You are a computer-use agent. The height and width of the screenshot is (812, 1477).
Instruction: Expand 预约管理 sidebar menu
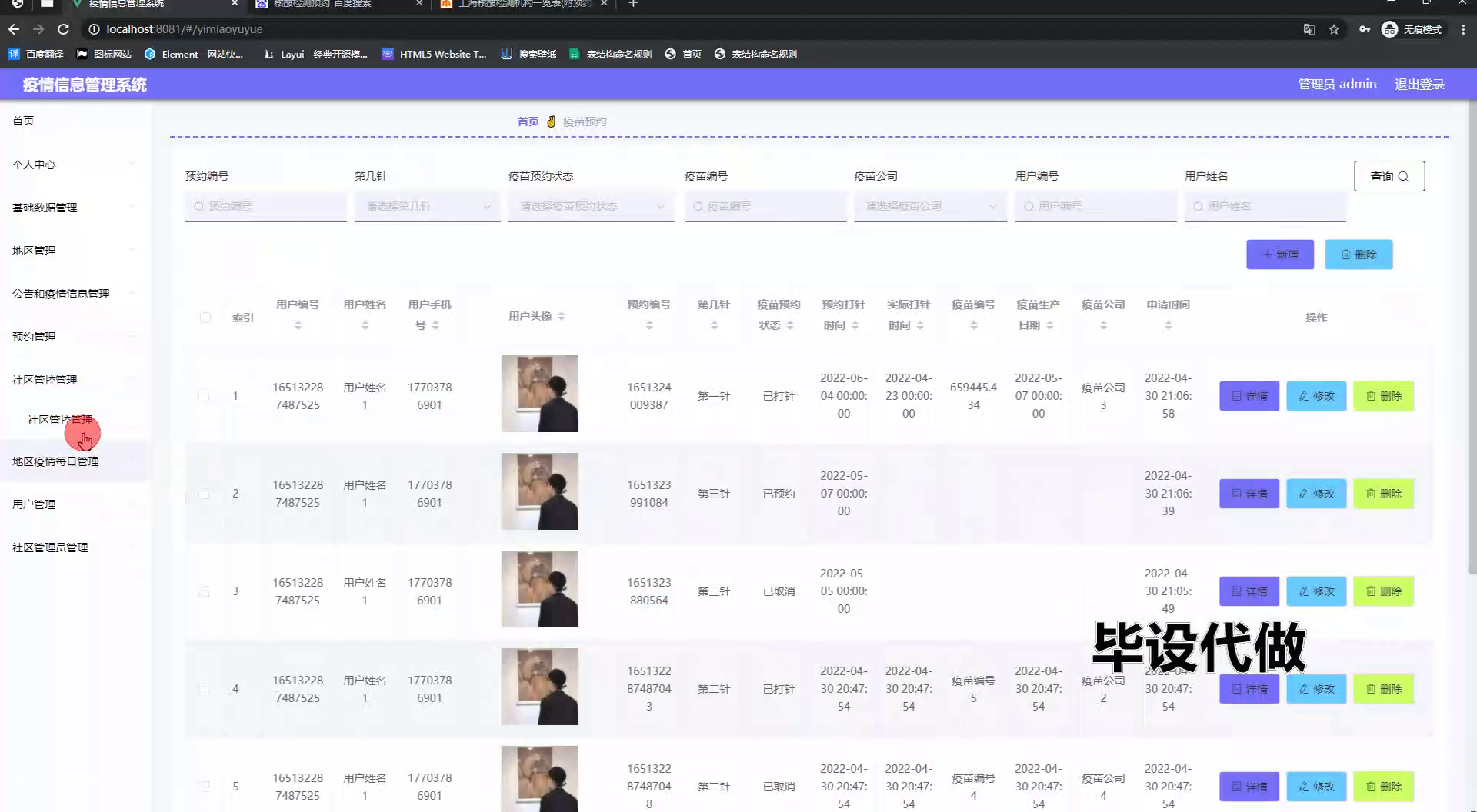[73, 337]
